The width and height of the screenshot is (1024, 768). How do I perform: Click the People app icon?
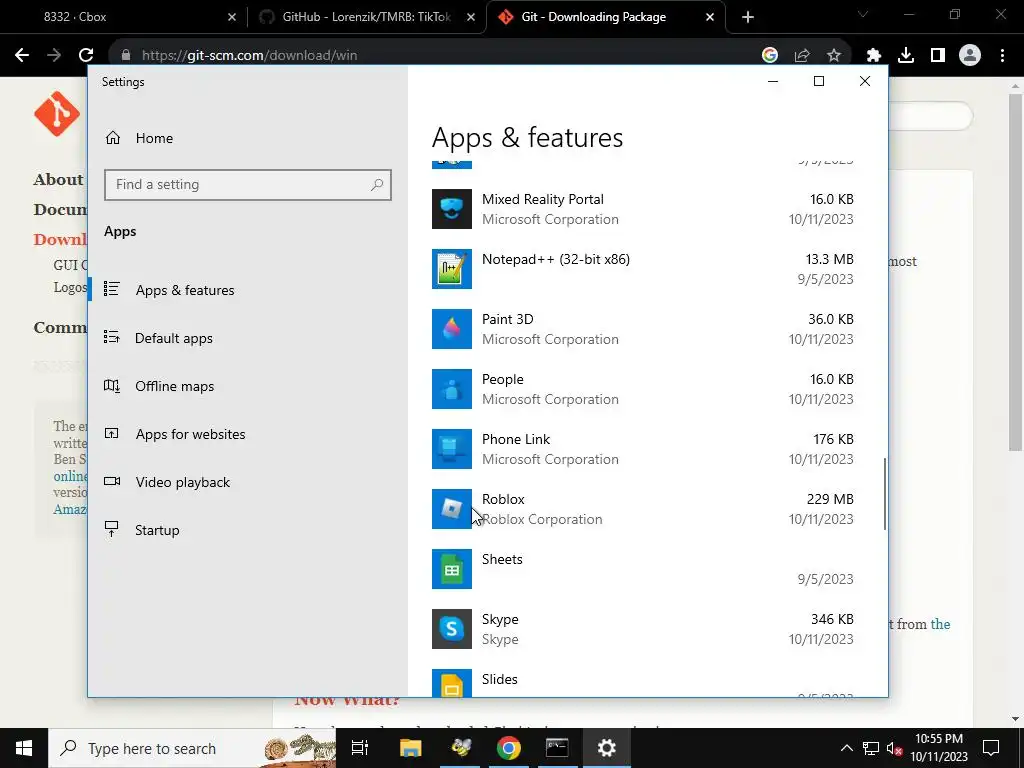(x=451, y=389)
